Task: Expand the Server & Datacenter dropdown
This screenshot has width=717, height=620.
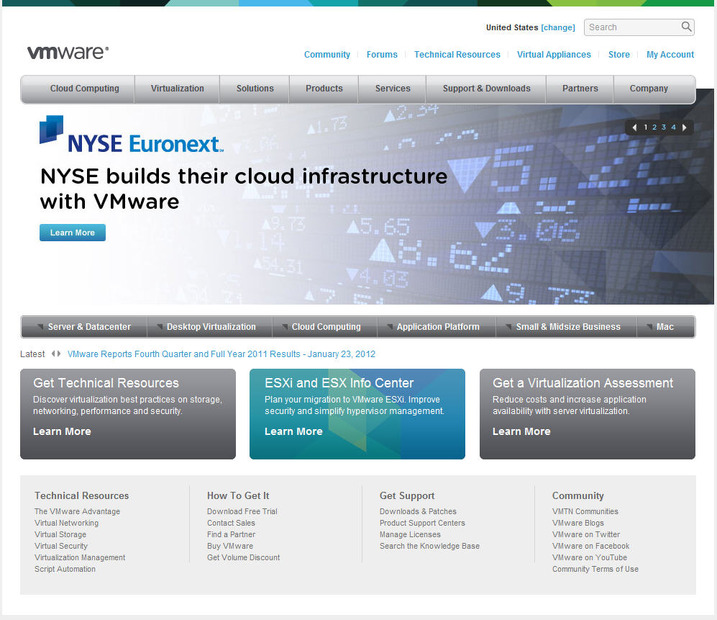Action: 84,326
